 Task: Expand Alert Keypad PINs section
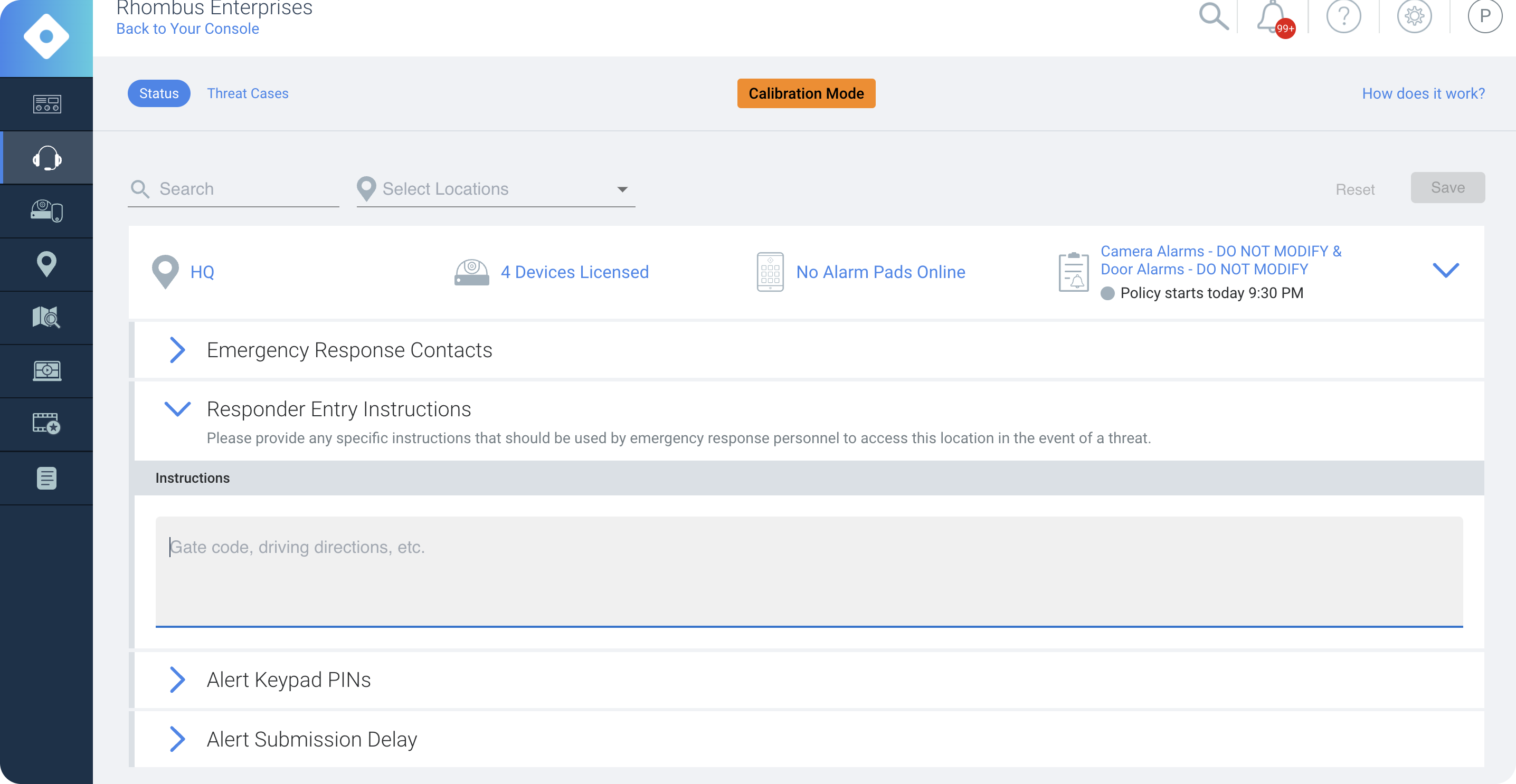click(176, 680)
